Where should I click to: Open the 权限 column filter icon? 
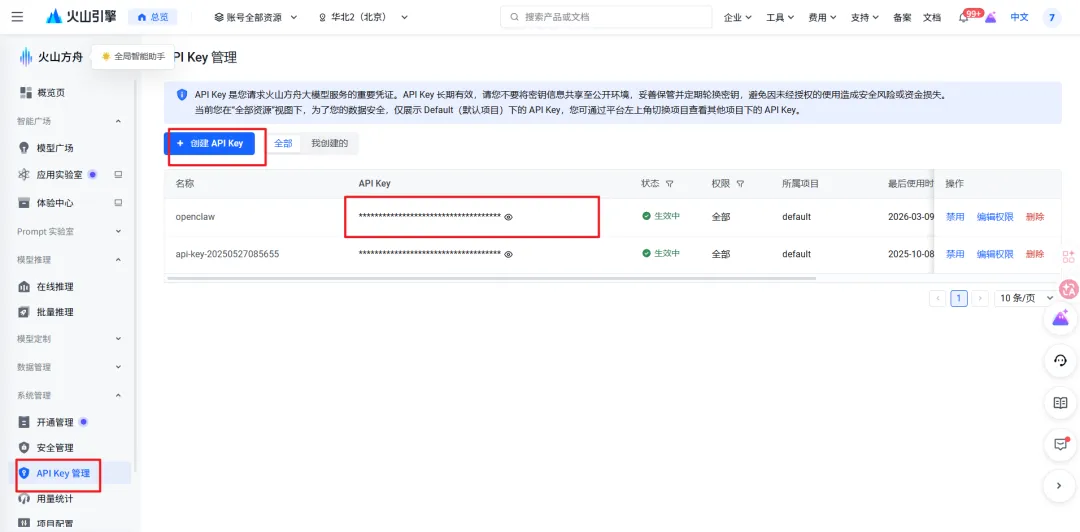(x=740, y=184)
